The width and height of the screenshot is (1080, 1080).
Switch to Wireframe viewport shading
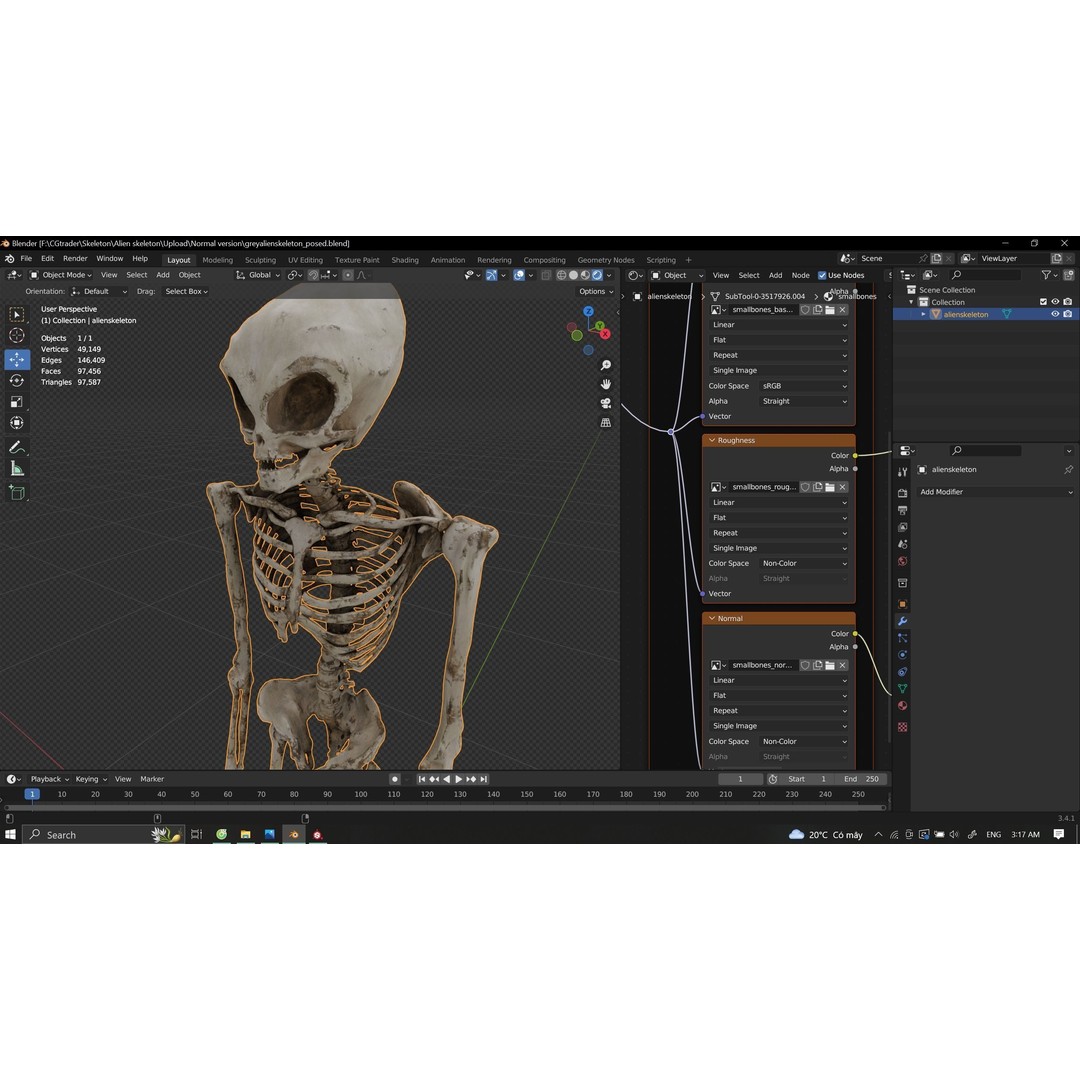(561, 275)
